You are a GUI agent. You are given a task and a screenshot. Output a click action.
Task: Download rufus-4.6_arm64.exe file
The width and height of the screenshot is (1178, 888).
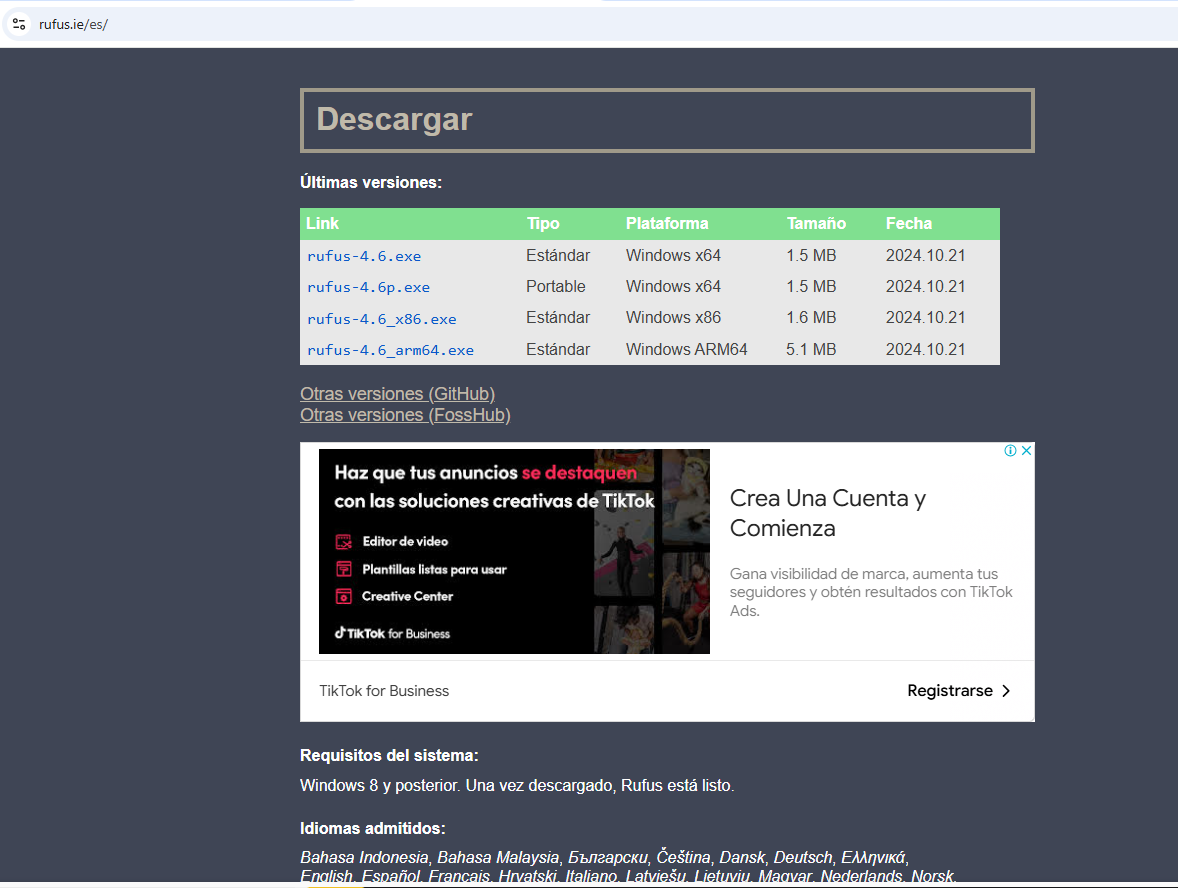coord(391,350)
